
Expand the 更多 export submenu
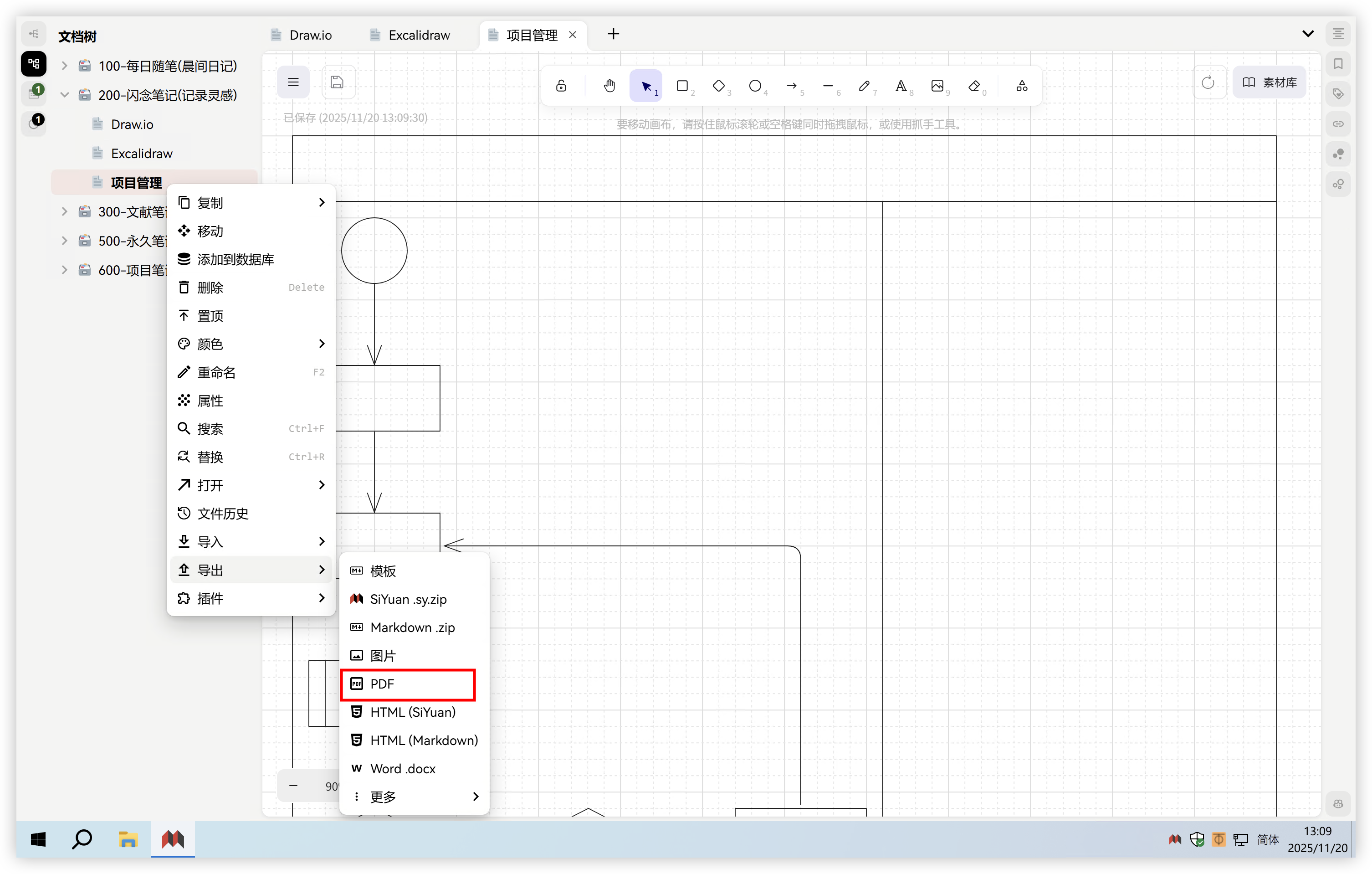coord(415,797)
